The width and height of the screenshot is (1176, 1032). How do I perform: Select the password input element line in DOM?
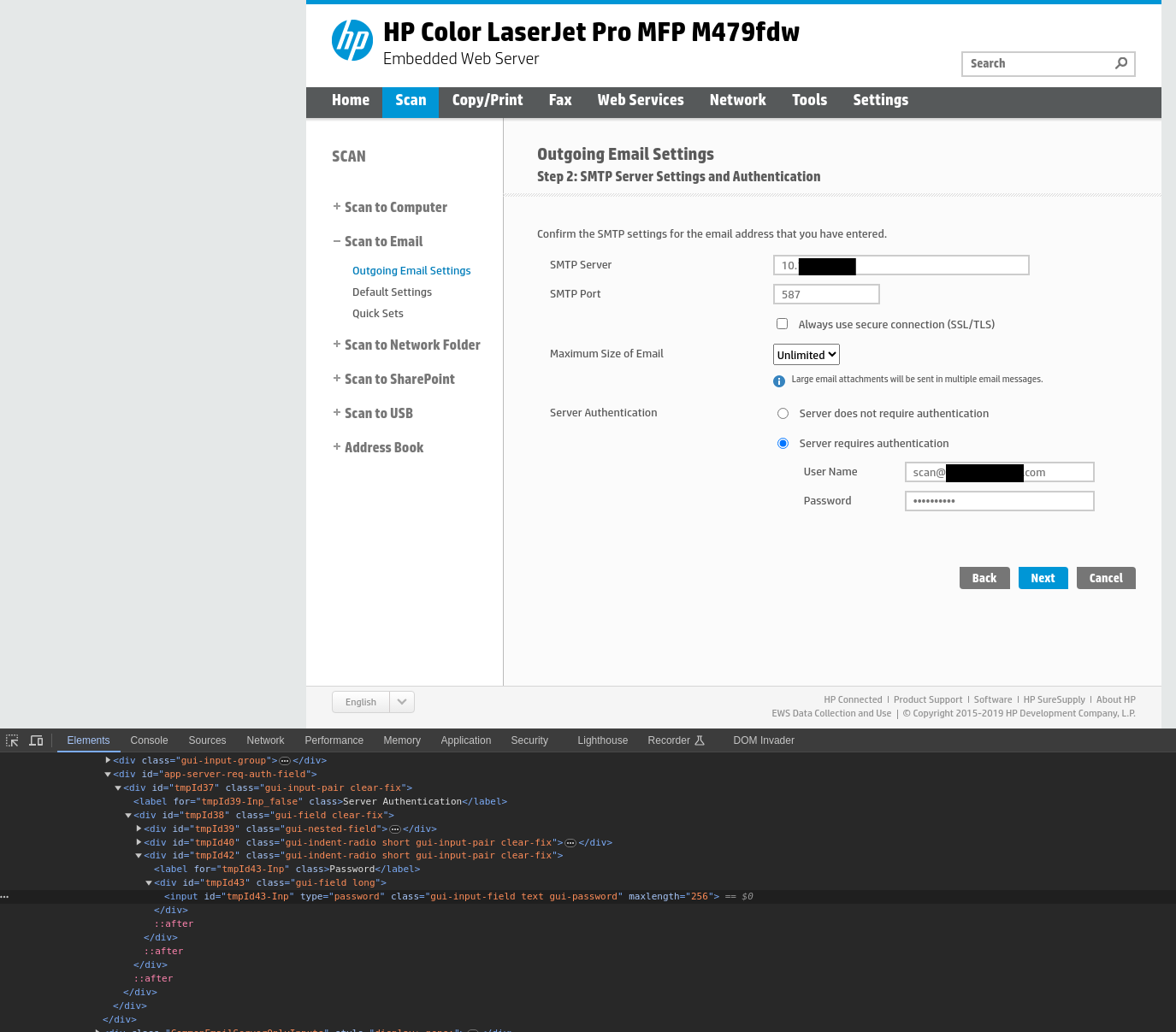pos(588,897)
